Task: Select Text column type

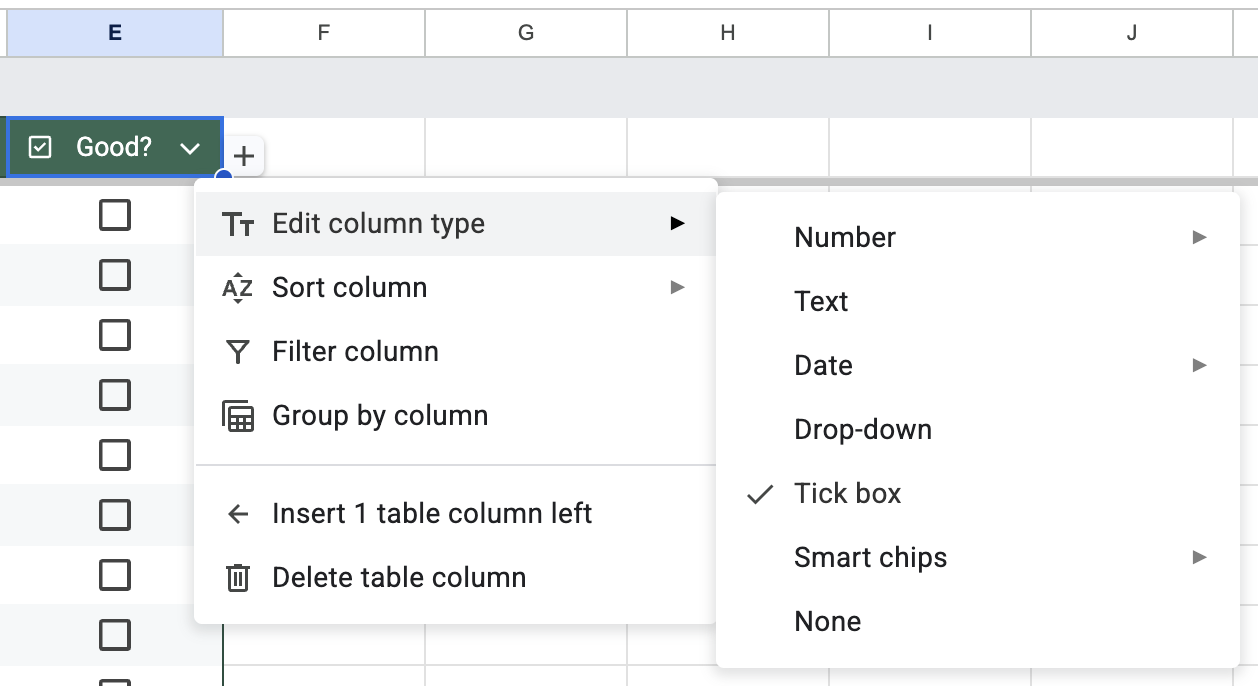Action: pos(821,302)
